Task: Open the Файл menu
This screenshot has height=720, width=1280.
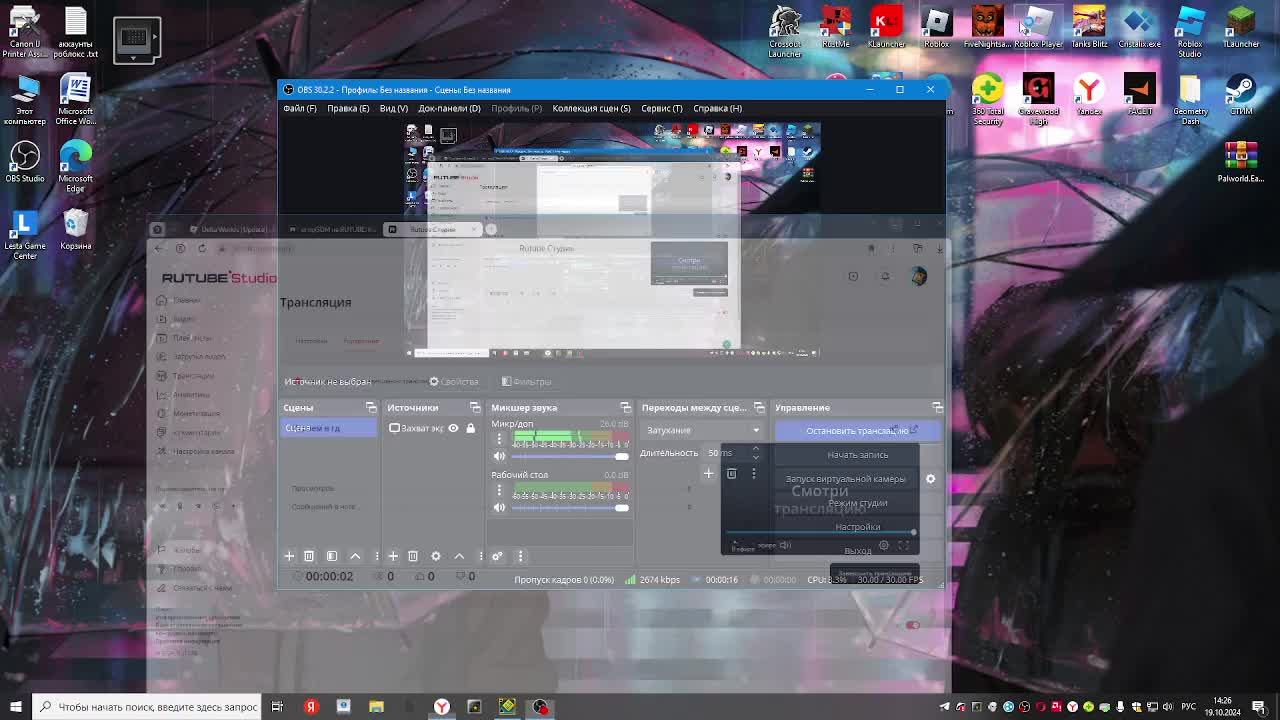Action: 300,108
